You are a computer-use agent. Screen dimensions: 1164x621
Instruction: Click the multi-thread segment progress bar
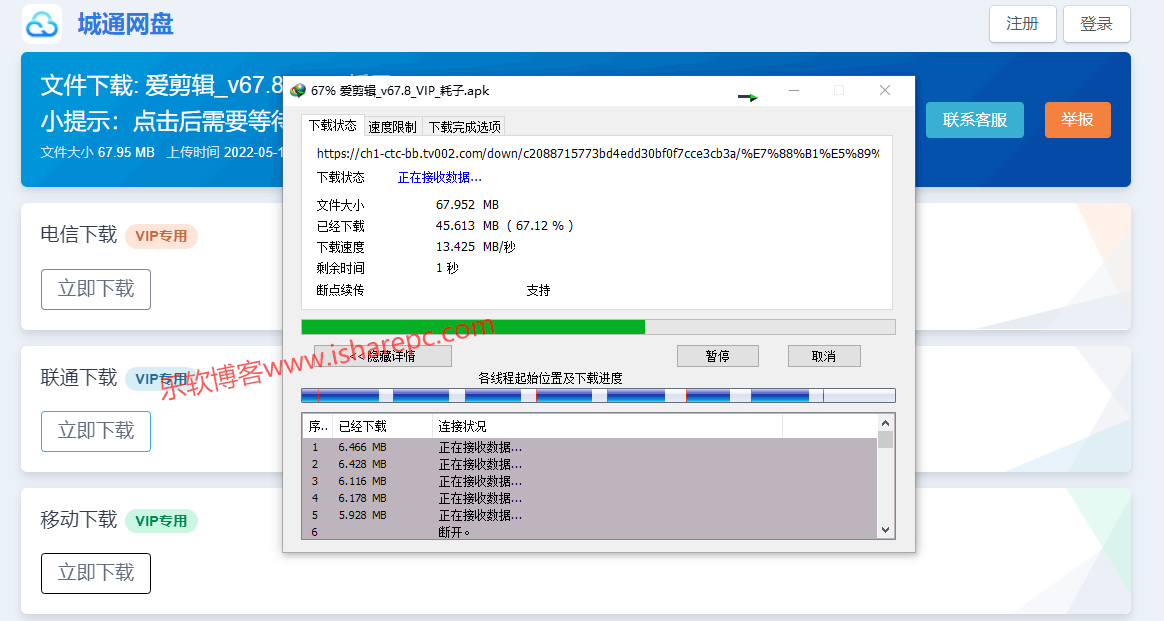point(598,395)
